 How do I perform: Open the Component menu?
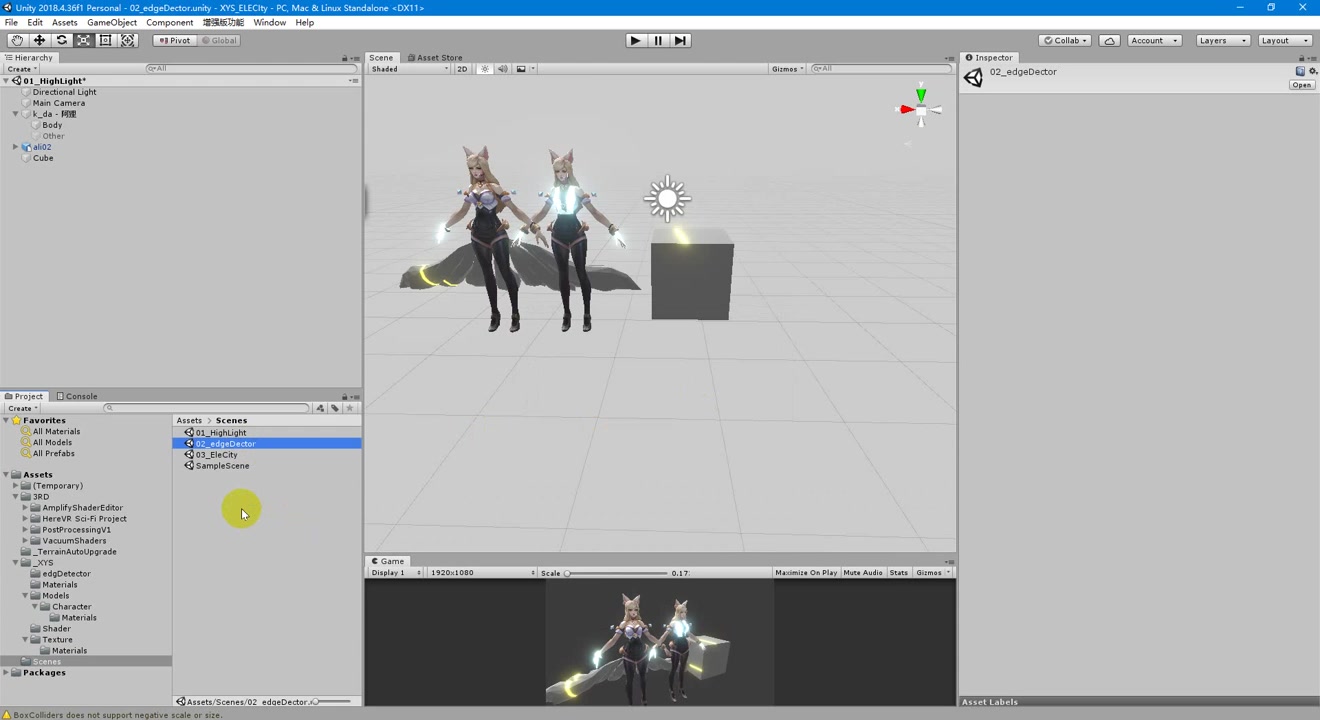(170, 22)
